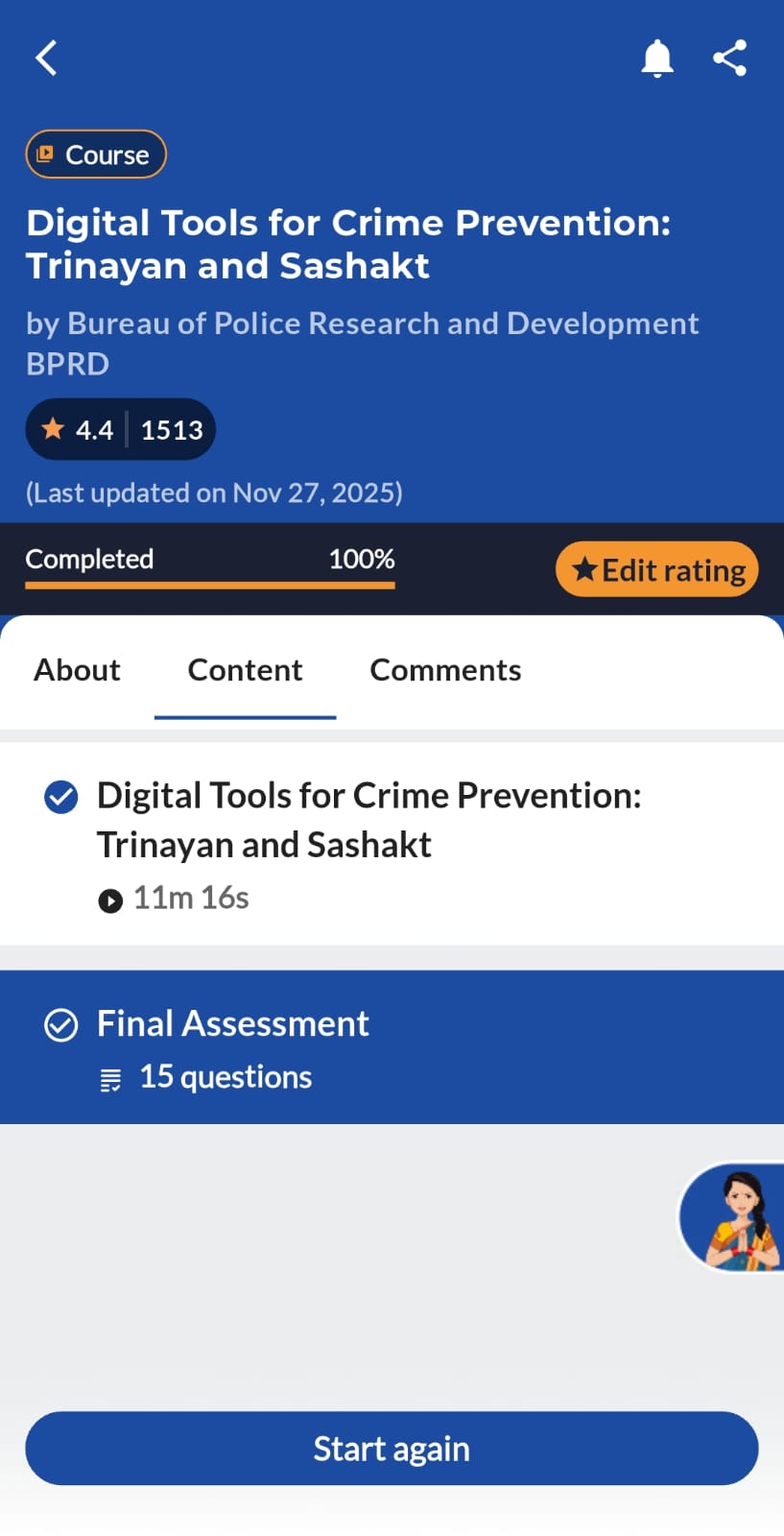
Task: Click Final Assessment checkmark circle
Action: (61, 1025)
